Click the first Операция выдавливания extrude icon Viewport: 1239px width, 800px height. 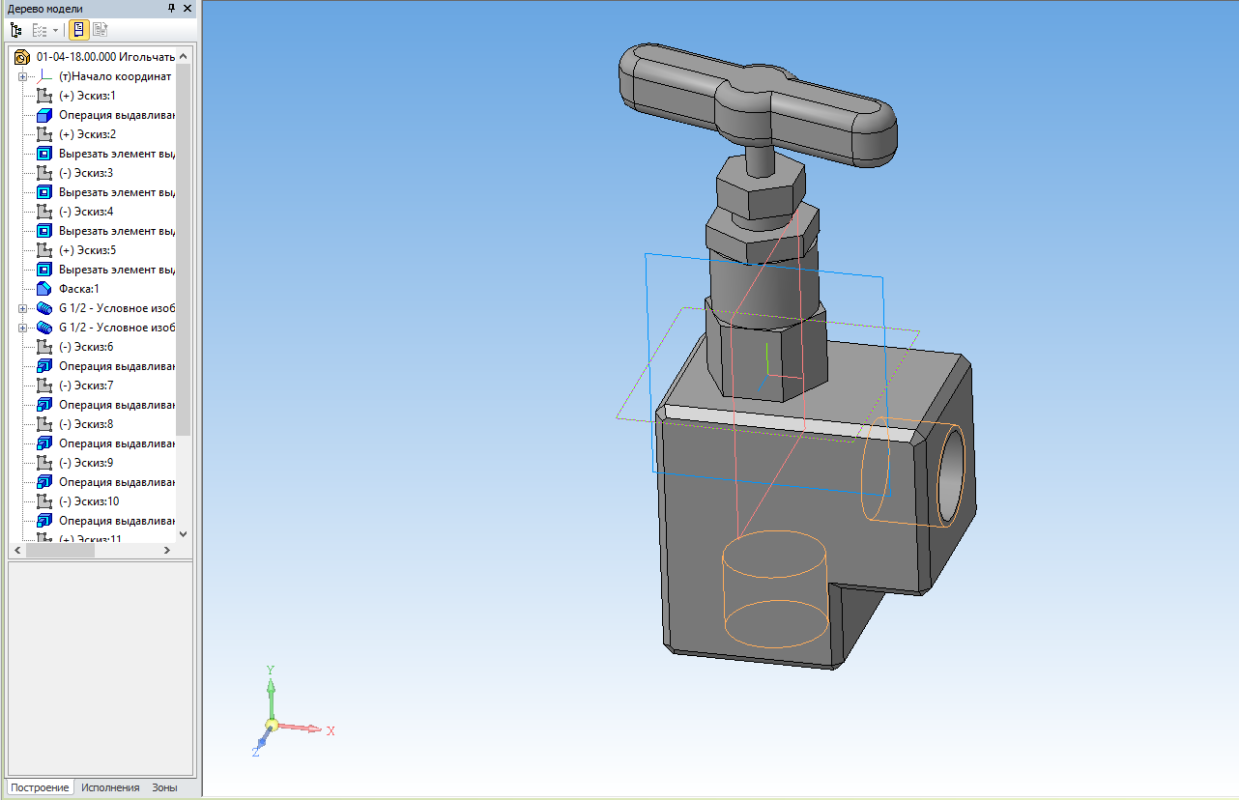coord(43,115)
